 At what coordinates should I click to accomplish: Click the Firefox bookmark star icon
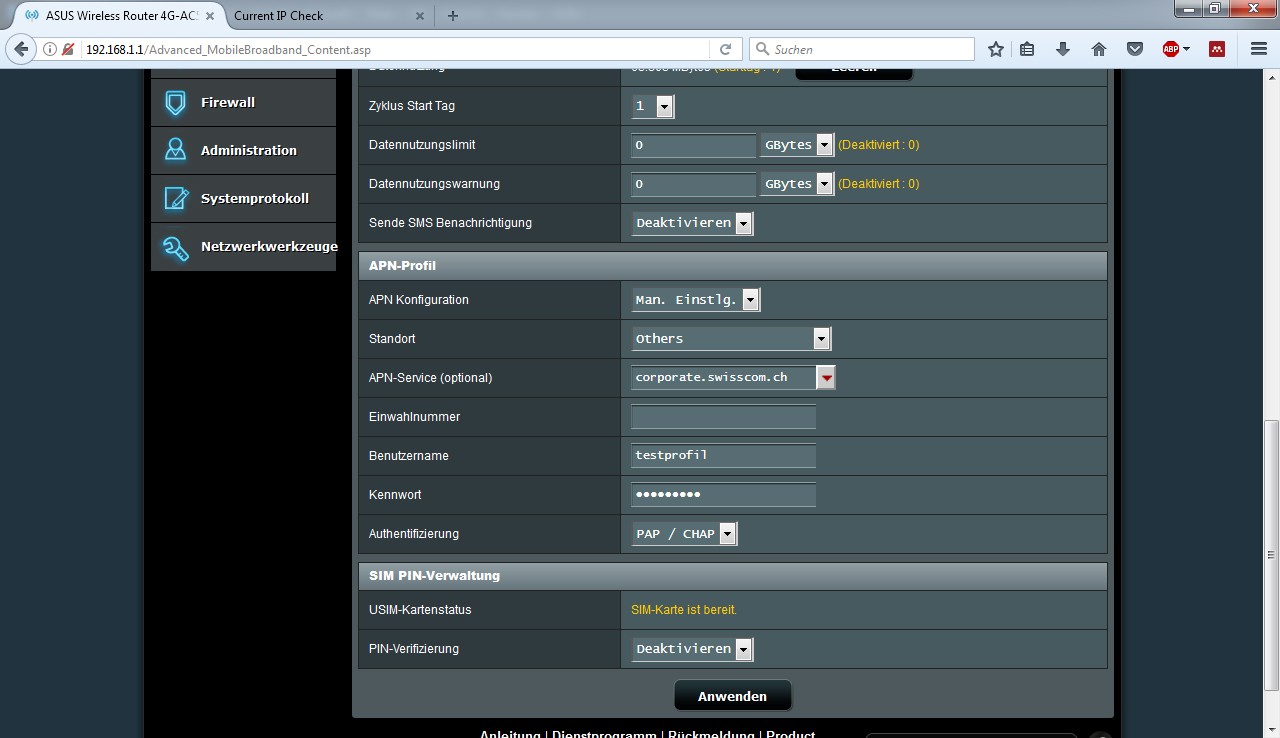click(x=995, y=49)
